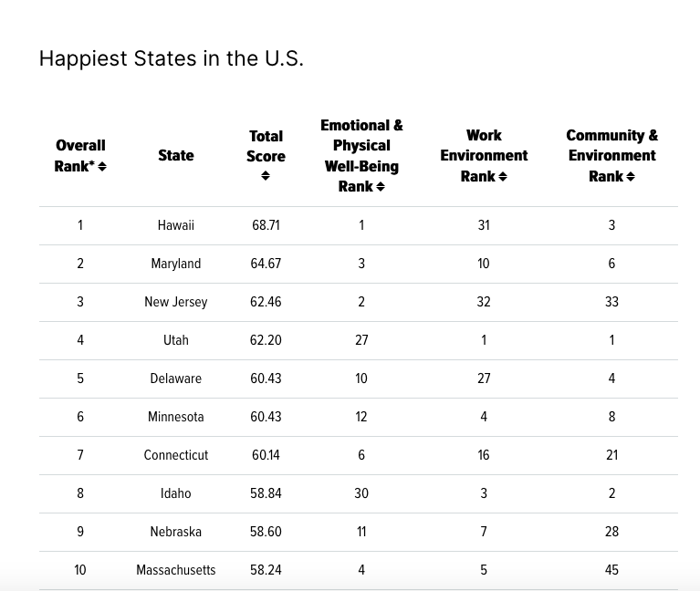
Task: Click Hawaii's total score 68.71
Action: [x=266, y=225]
